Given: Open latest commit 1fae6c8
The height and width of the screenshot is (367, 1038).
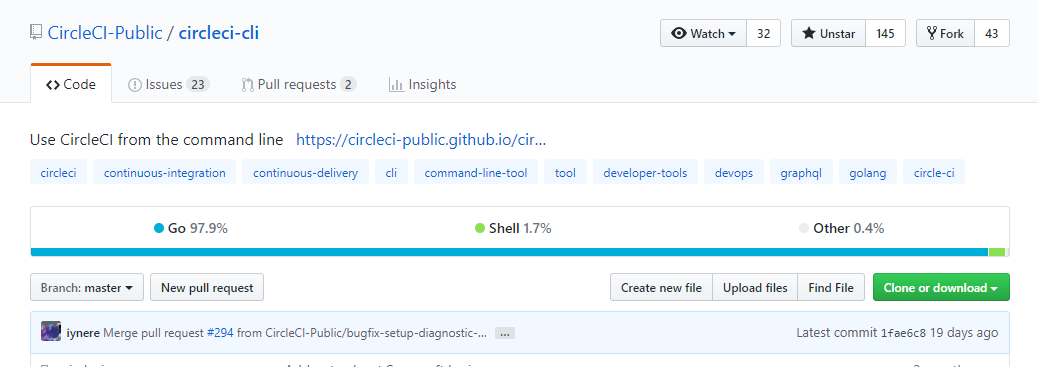Looking at the screenshot, I should [904, 333].
